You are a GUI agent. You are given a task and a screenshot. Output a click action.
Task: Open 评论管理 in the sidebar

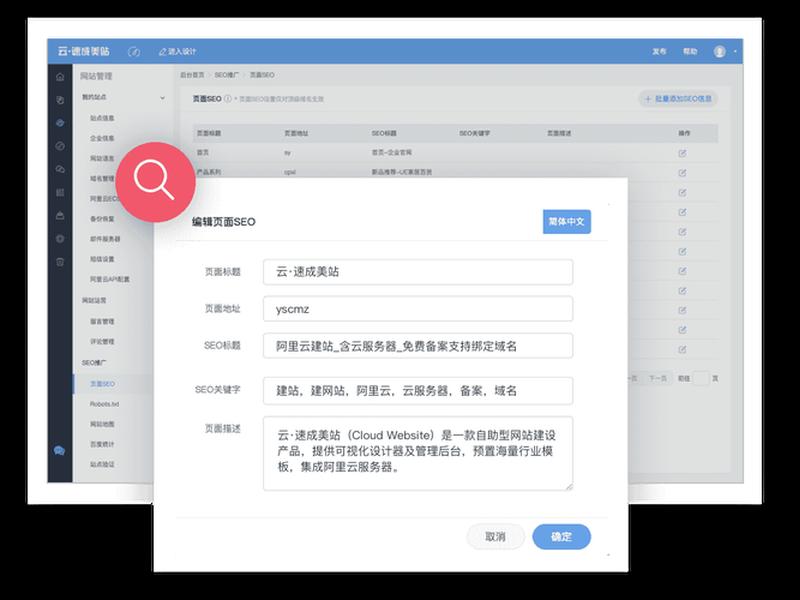coord(103,341)
